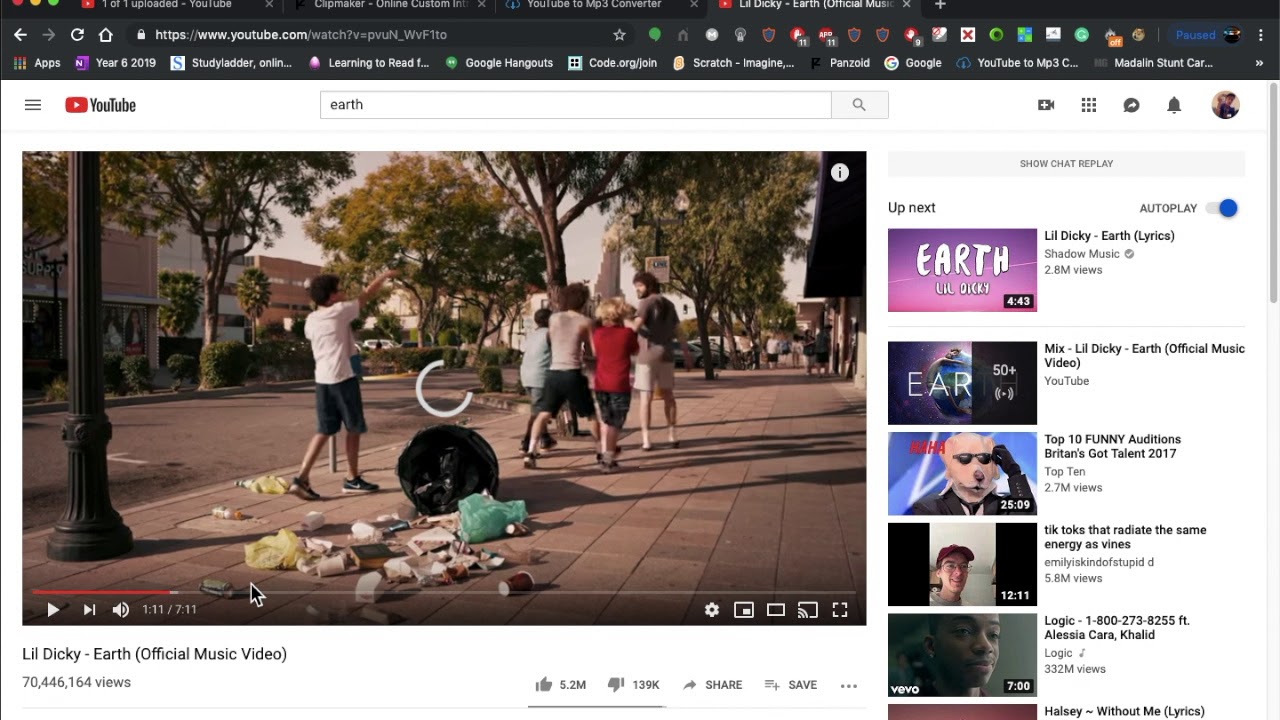Open Logic 1-800-273-8255 video title
The image size is (1280, 720).
pyautogui.click(x=1117, y=628)
